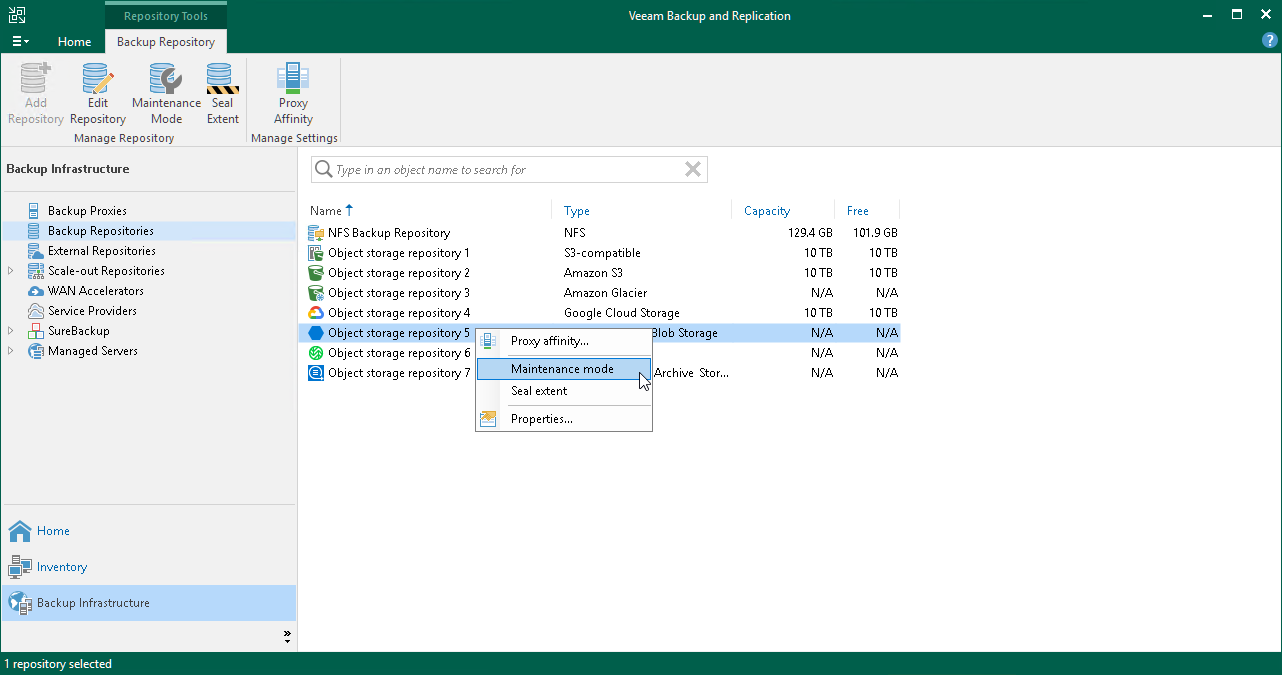Open the main hamburger menu dropdown
Screen dimensions: 1282x675
point(20,42)
